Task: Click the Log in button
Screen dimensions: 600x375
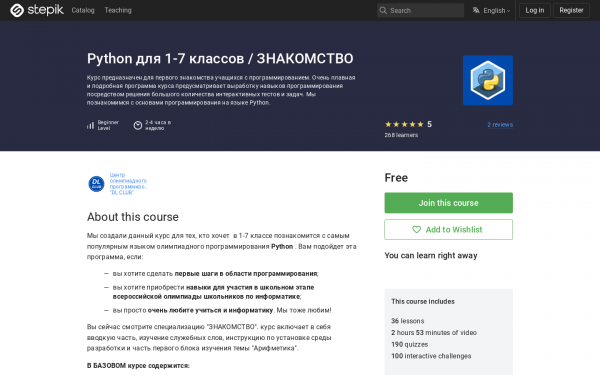Action: 535,10
